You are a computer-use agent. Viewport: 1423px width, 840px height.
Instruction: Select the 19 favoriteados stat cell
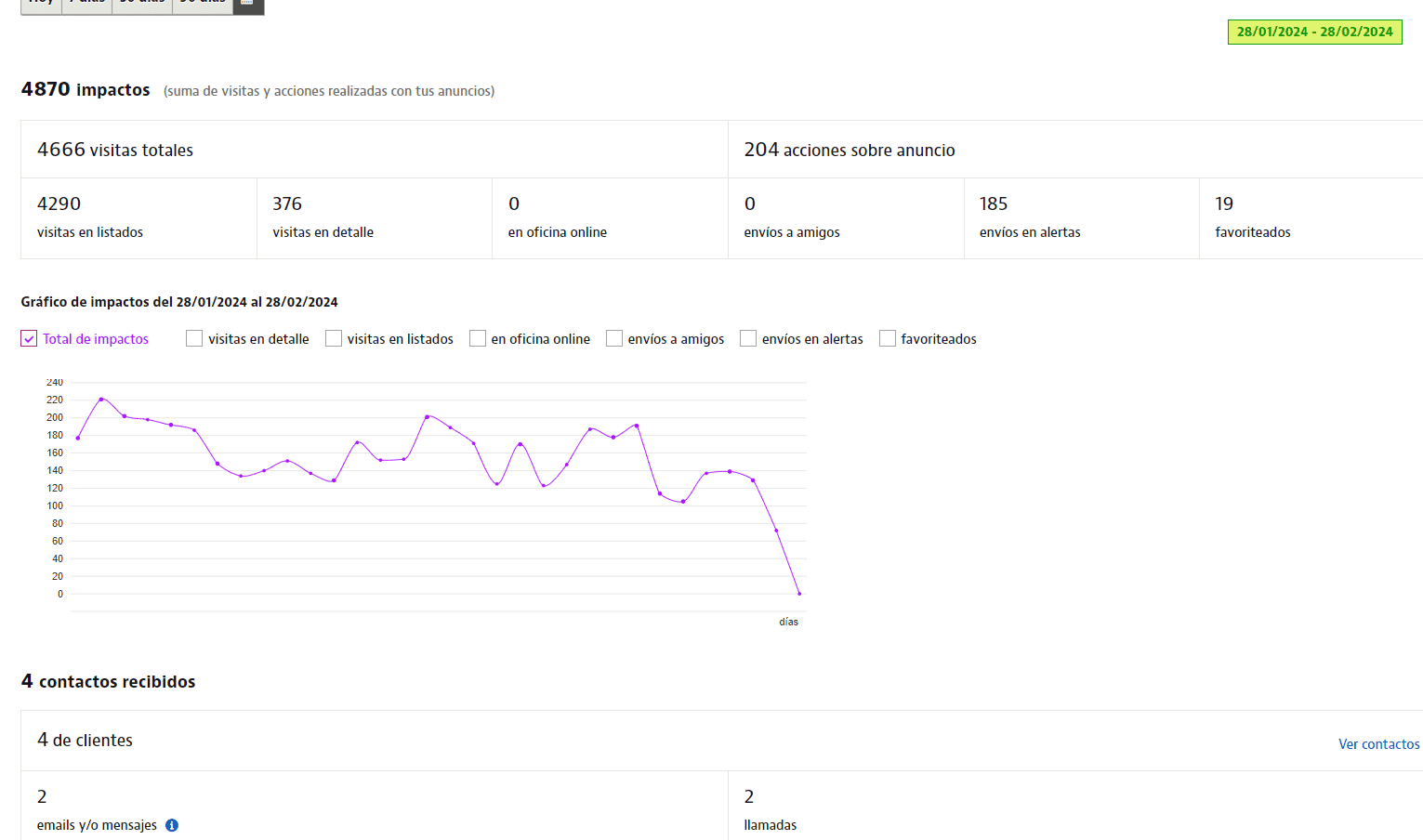pos(1311,217)
